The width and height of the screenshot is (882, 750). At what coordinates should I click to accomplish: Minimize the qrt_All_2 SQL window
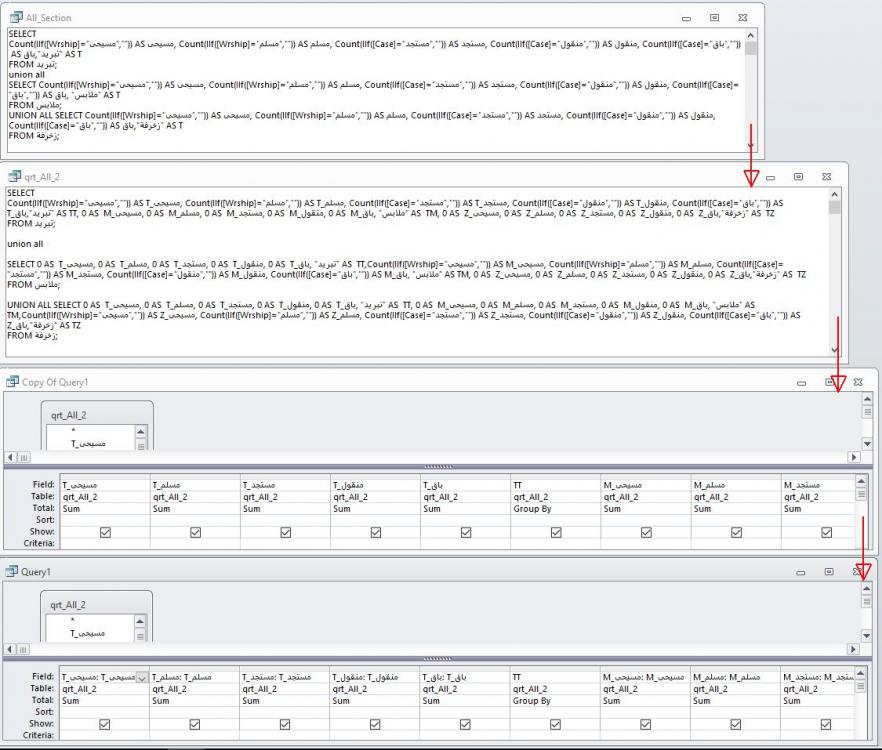[770, 176]
